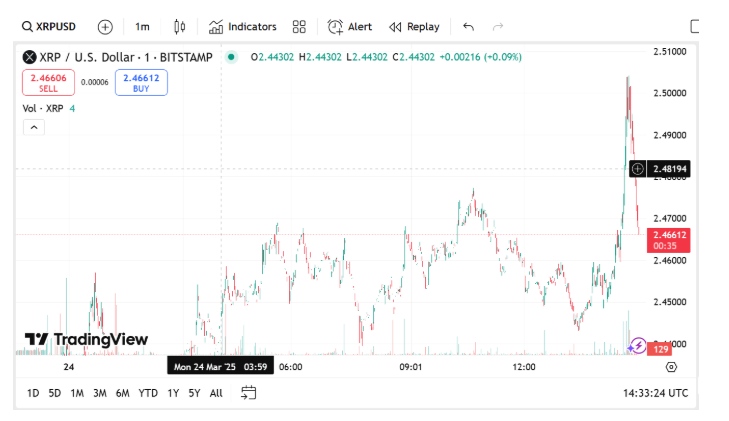Viewport: 729px width, 421px height.
Task: Create a new price Alert
Action: (350, 27)
